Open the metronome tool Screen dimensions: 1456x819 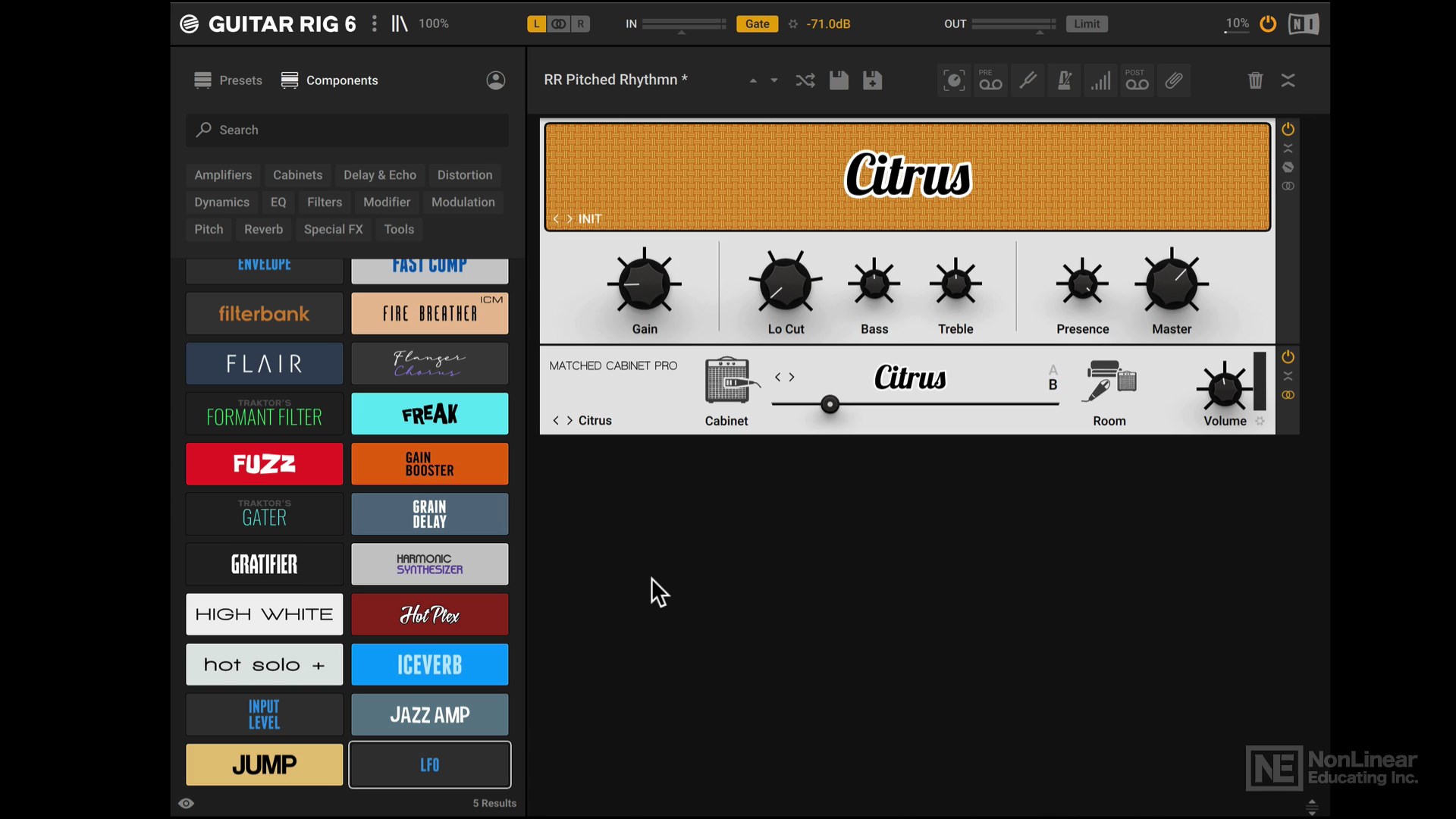1064,80
